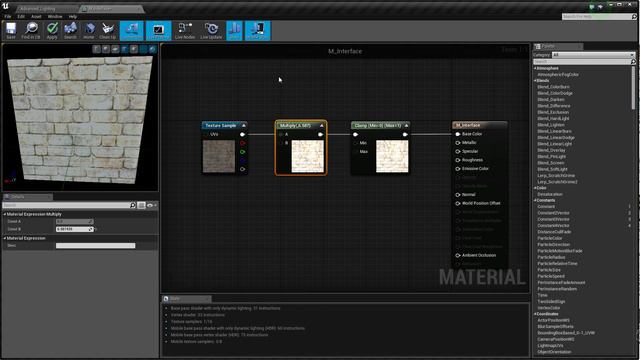Select the Palette panel tab
The image size is (640, 360).
click(x=558, y=46)
